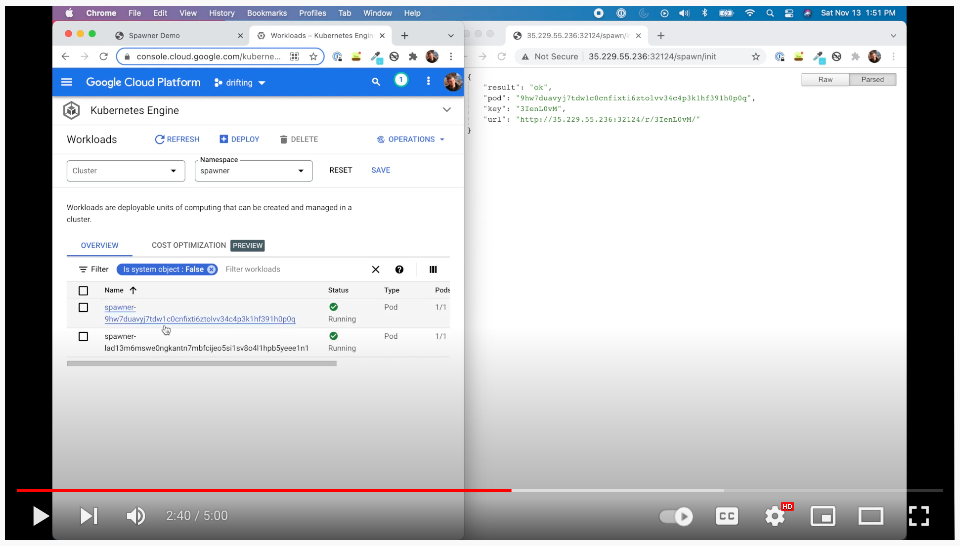960x546 pixels.
Task: Sort by Name column arrow
Action: pos(133,290)
